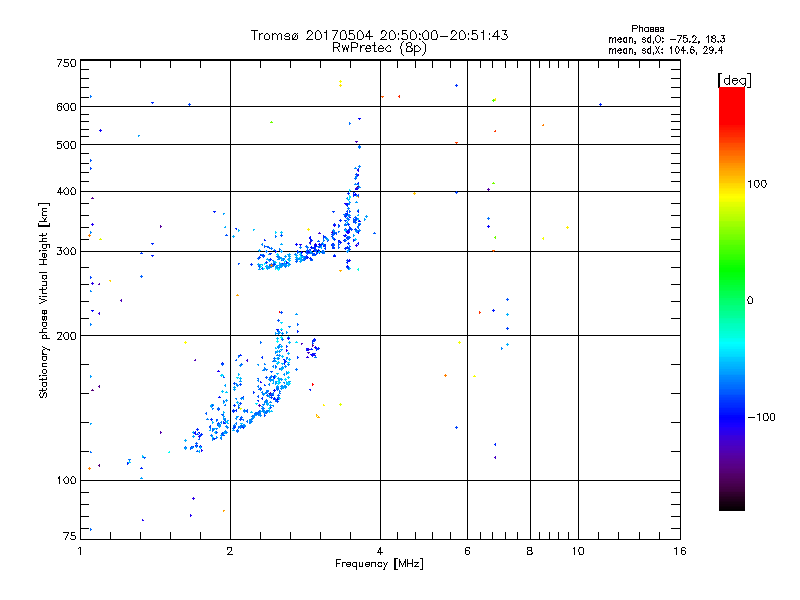Click the colorbar tick label "0"
Image resolution: width=800 pixels, height=600 pixels.
750,301
